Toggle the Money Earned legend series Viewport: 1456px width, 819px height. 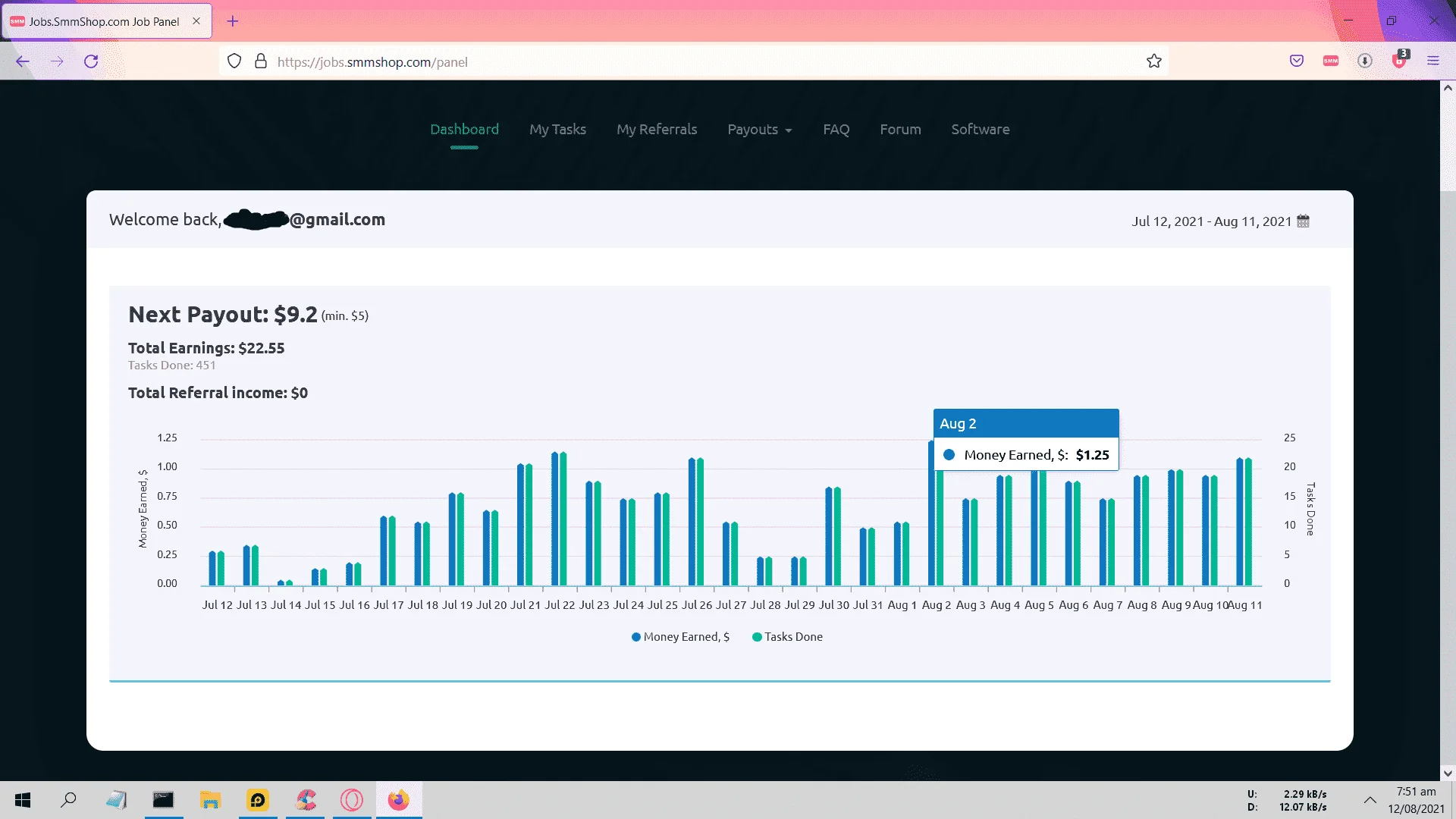(680, 637)
